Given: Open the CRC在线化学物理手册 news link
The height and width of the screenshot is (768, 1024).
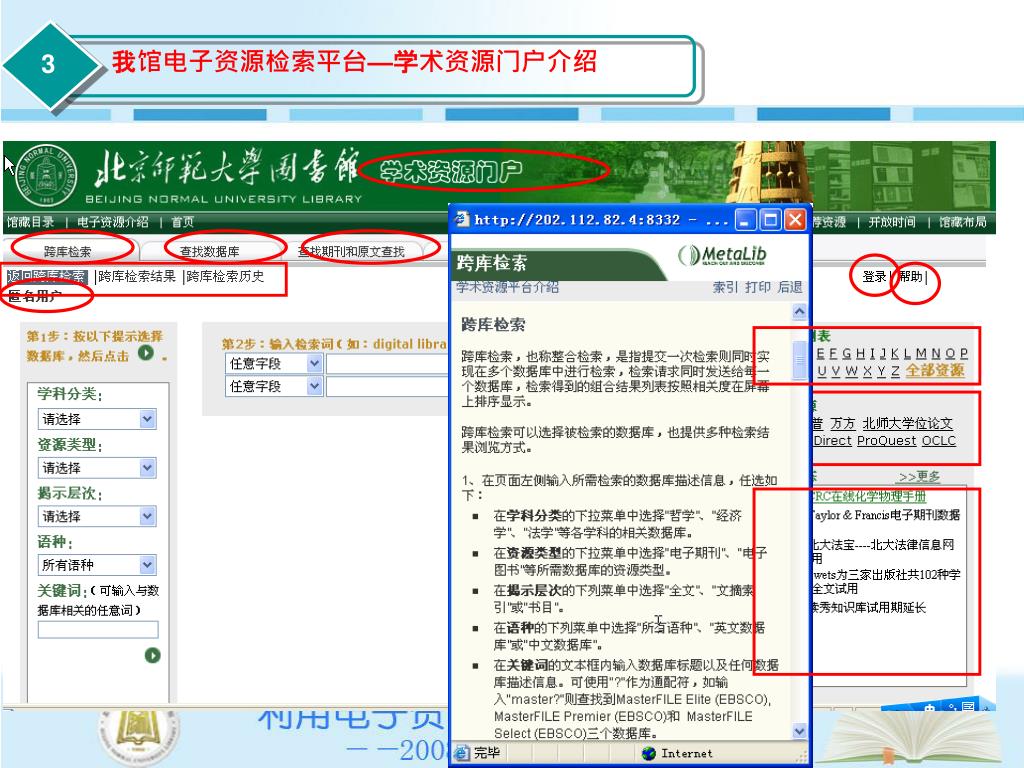Looking at the screenshot, I should click(x=869, y=496).
